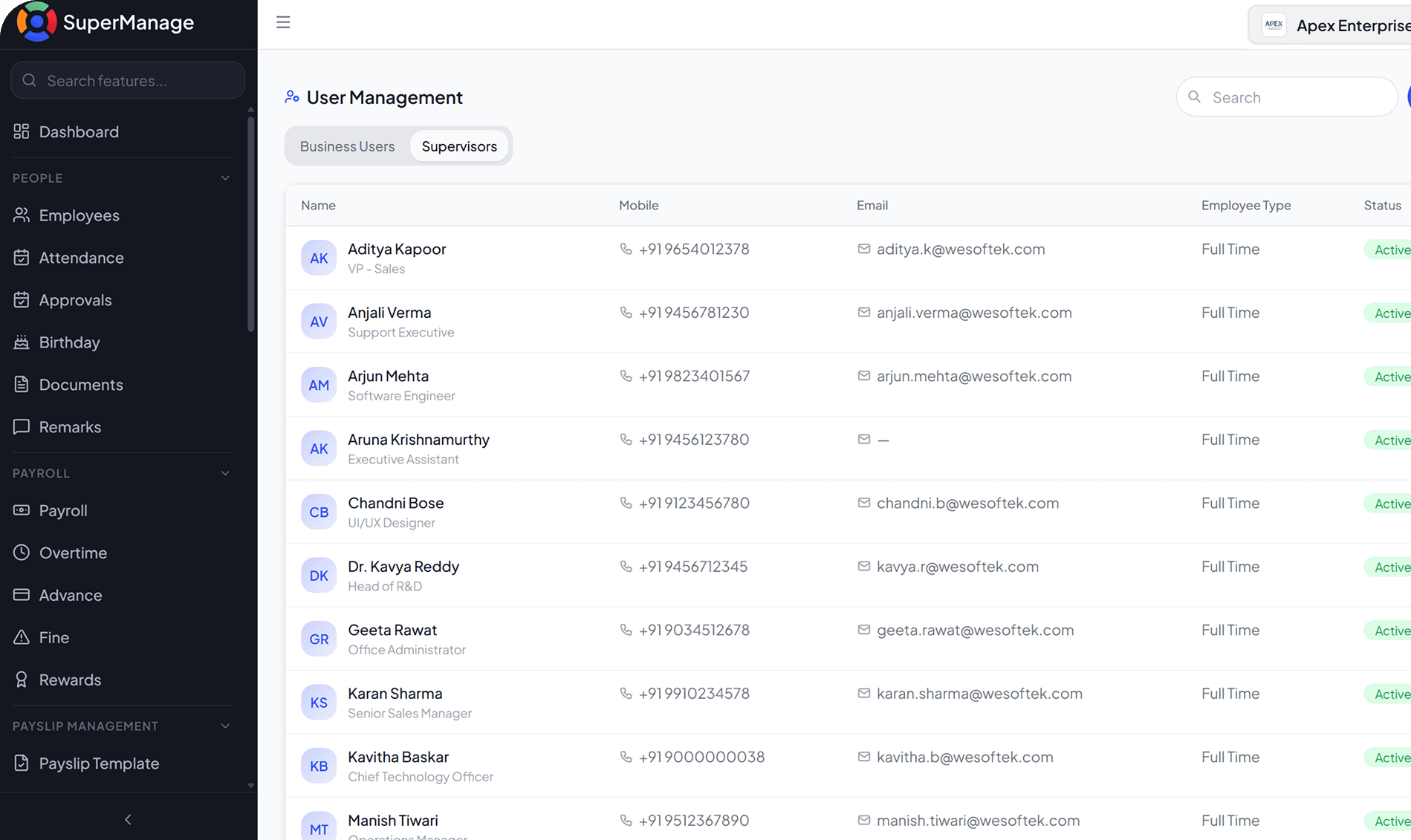Viewport: 1411px width, 840px height.
Task: Click email kavya.r@wesoftek.com
Action: tap(958, 567)
